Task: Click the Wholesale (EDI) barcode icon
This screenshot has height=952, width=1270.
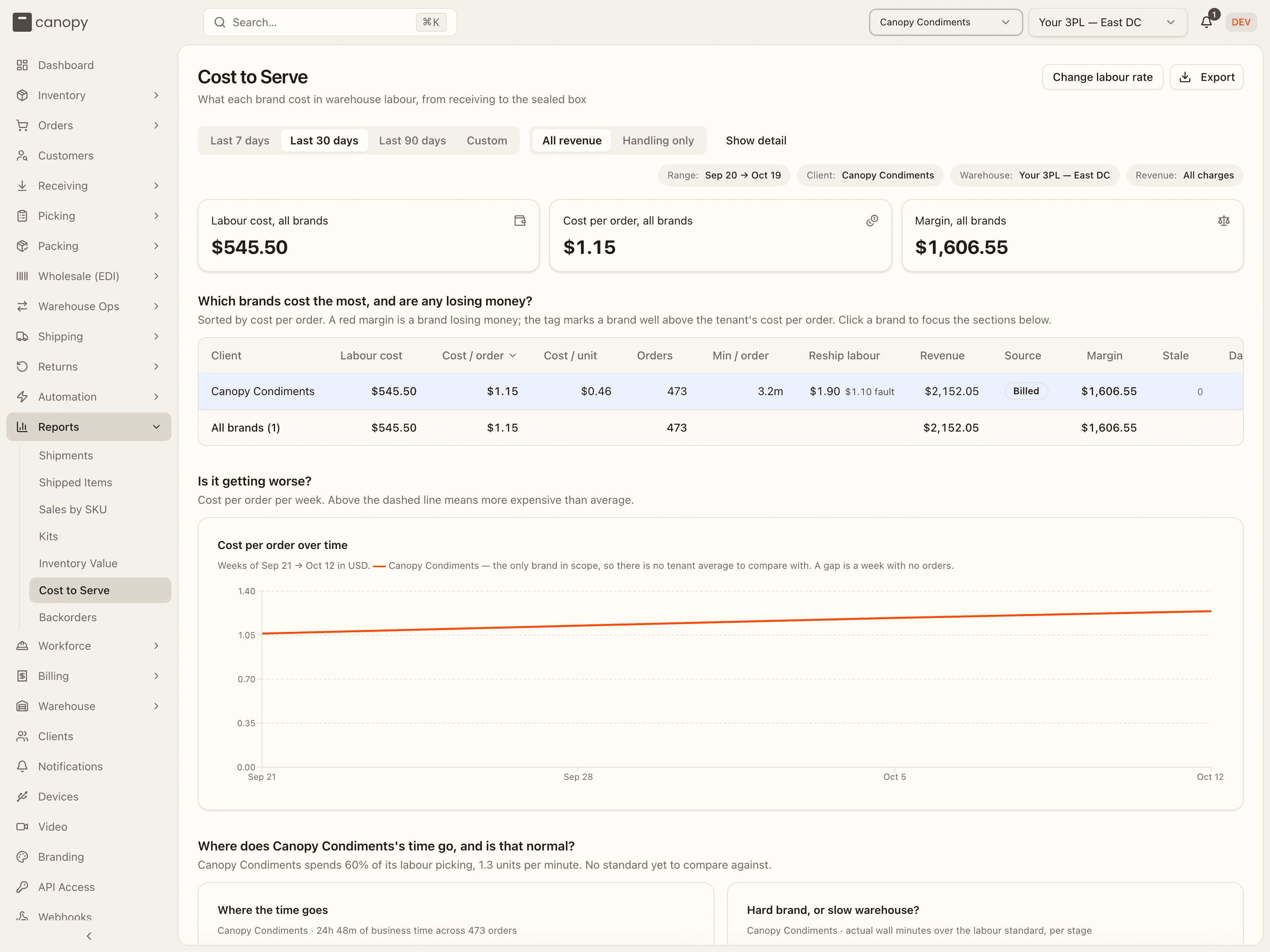Action: coord(22,276)
